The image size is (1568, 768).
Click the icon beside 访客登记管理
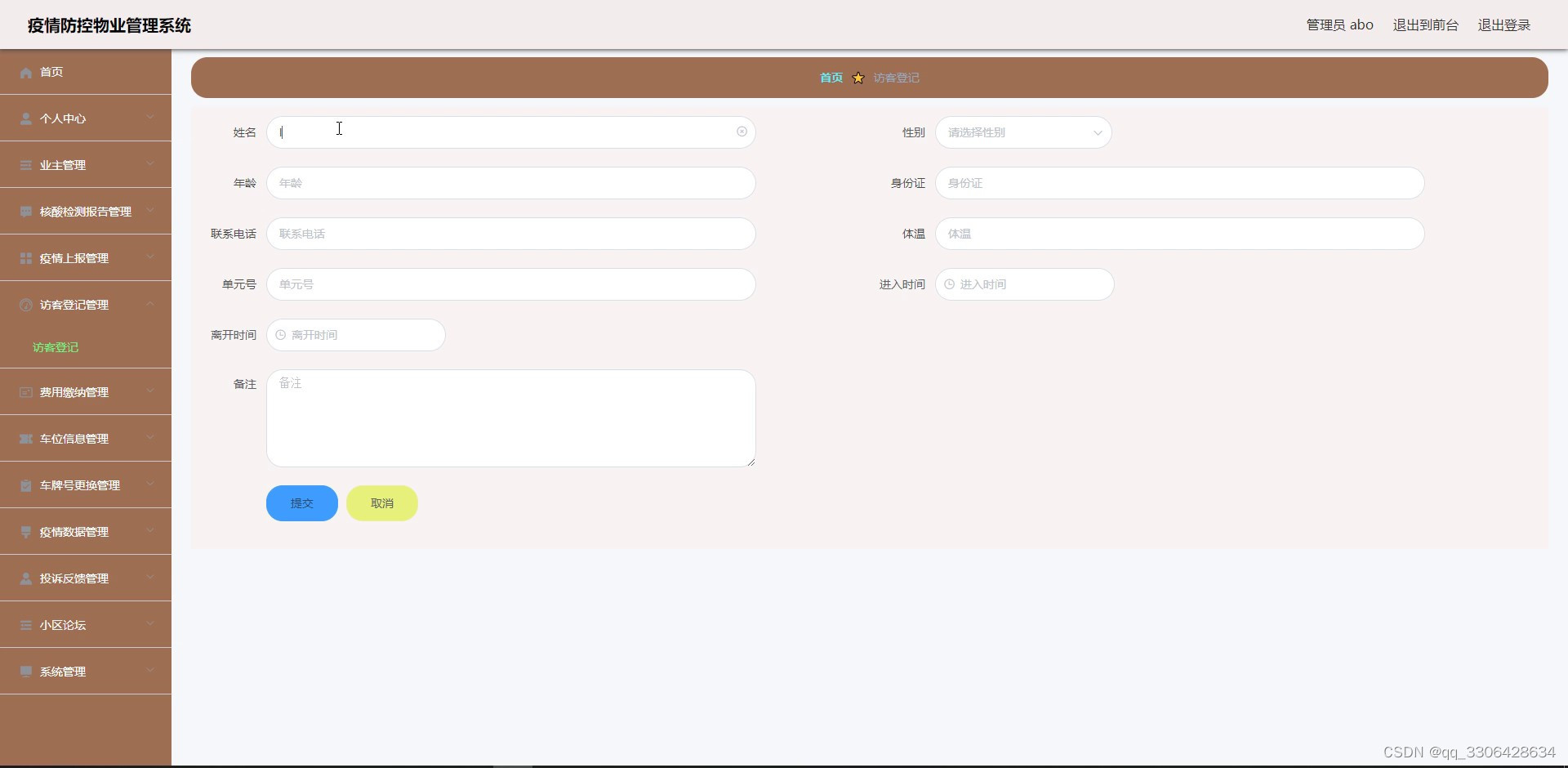point(26,306)
